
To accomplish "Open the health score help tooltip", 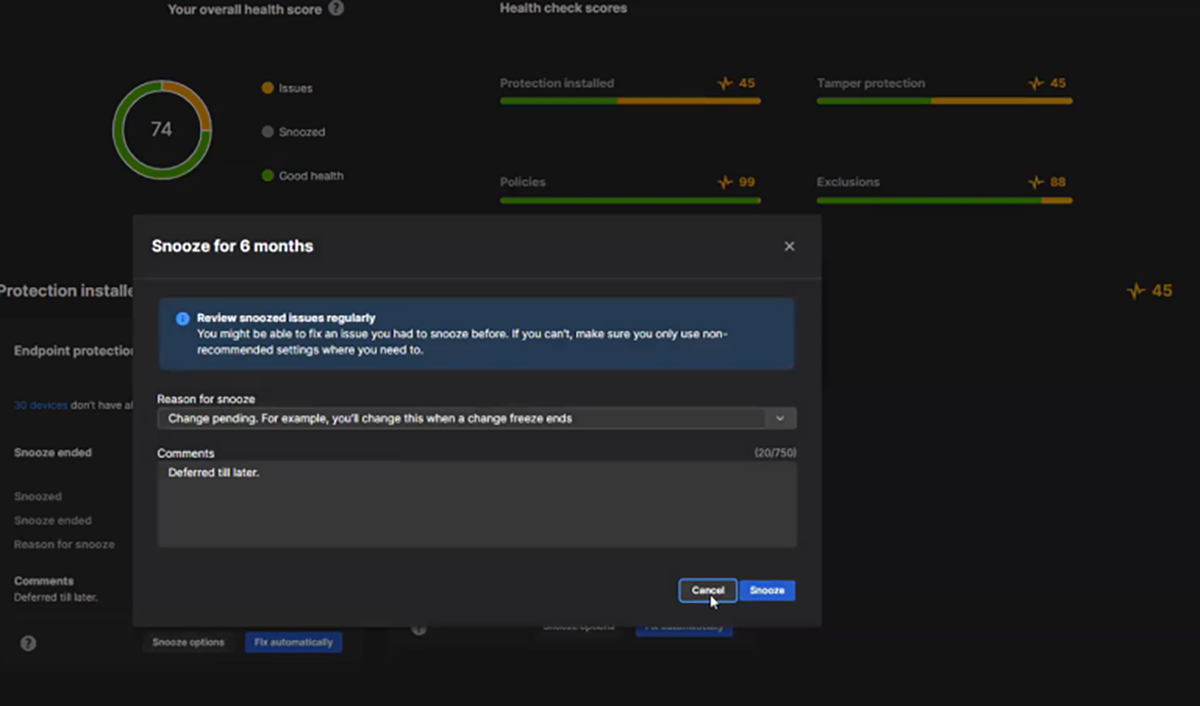I will click(x=334, y=9).
